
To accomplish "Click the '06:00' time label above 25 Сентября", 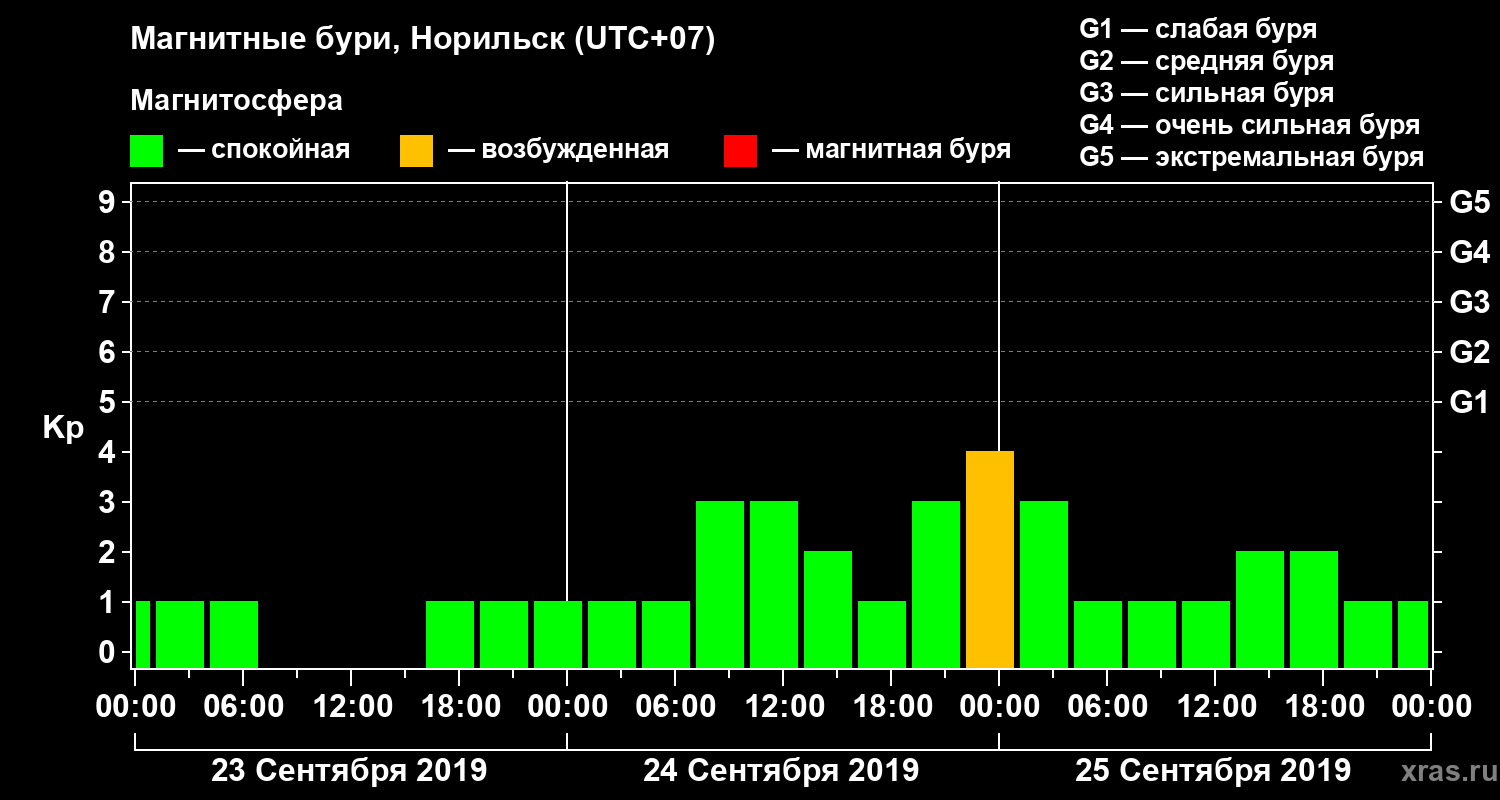I will tap(1106, 707).
